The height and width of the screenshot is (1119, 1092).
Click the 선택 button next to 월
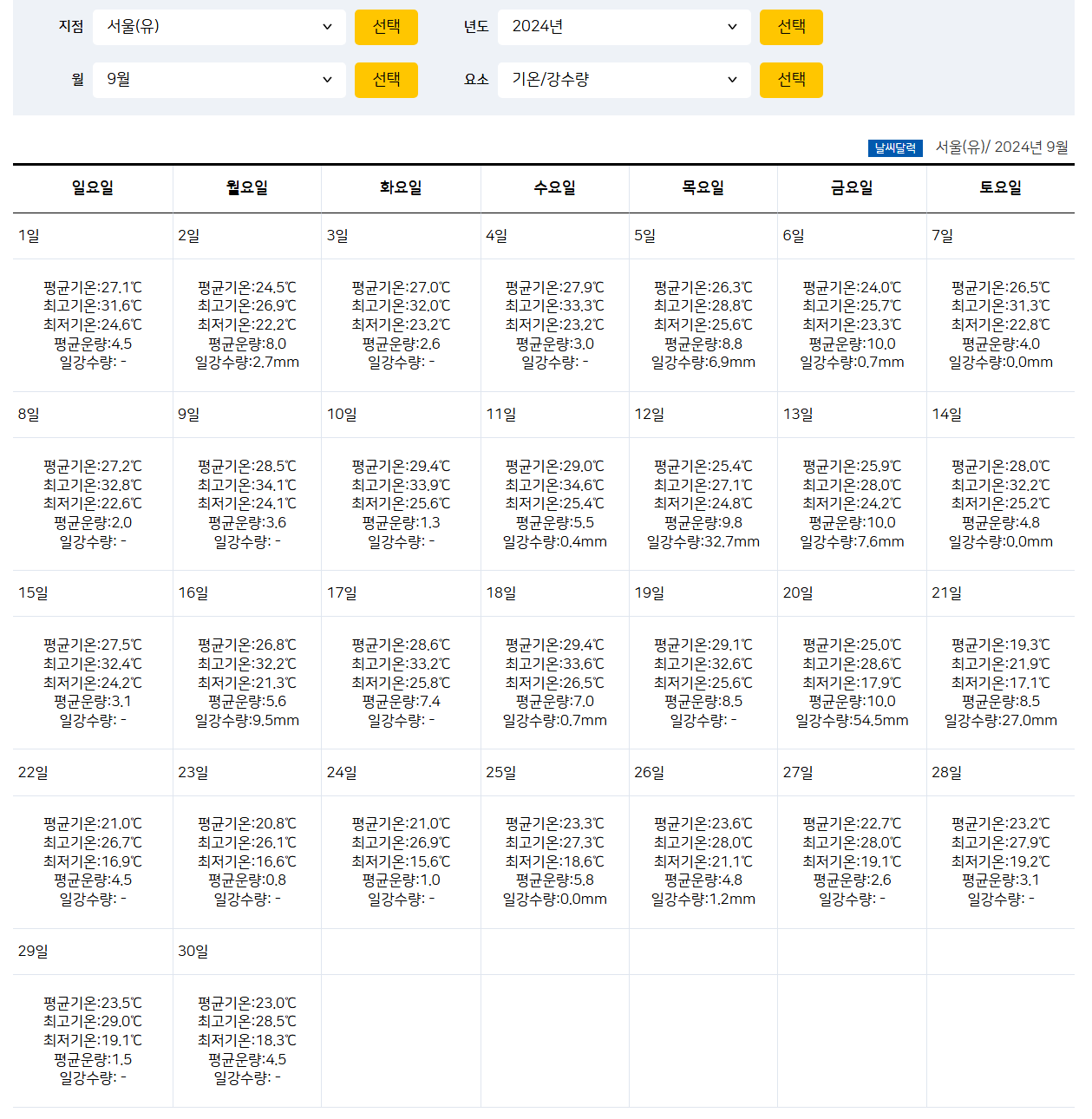pyautogui.click(x=386, y=80)
